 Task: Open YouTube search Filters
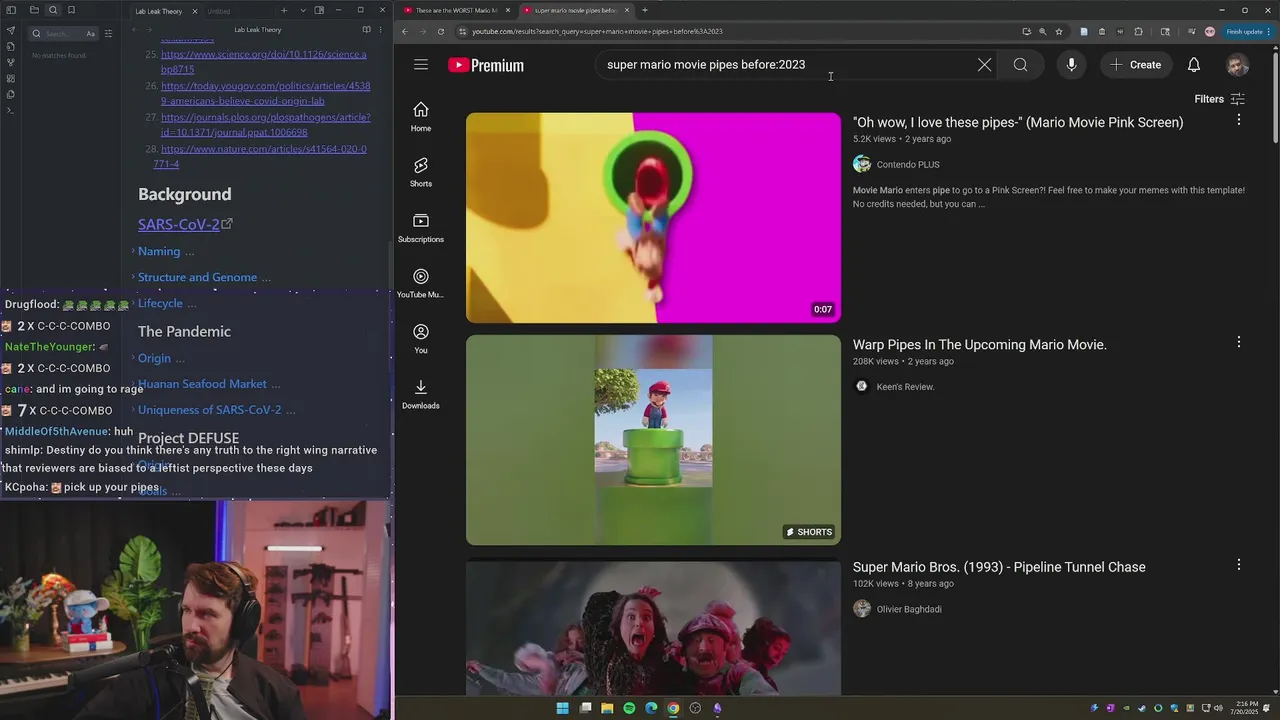pos(1219,99)
